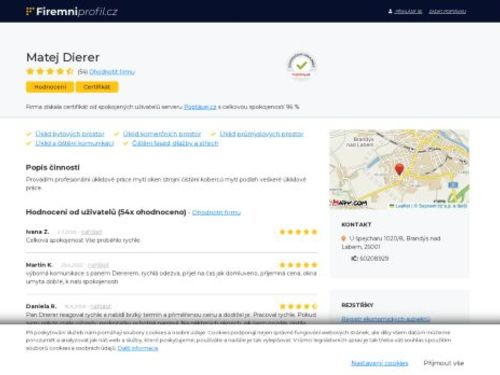Click Ohodnotit firmu link in reviews heading
The height and width of the screenshot is (375, 500).
[x=216, y=212]
